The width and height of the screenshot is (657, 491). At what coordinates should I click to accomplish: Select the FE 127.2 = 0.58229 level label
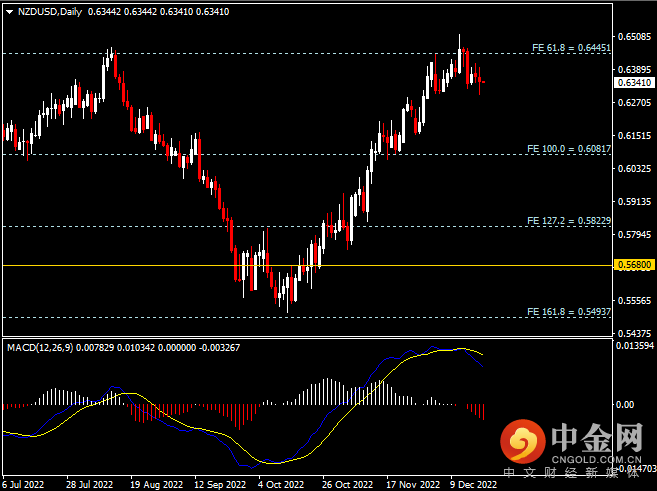coord(567,220)
